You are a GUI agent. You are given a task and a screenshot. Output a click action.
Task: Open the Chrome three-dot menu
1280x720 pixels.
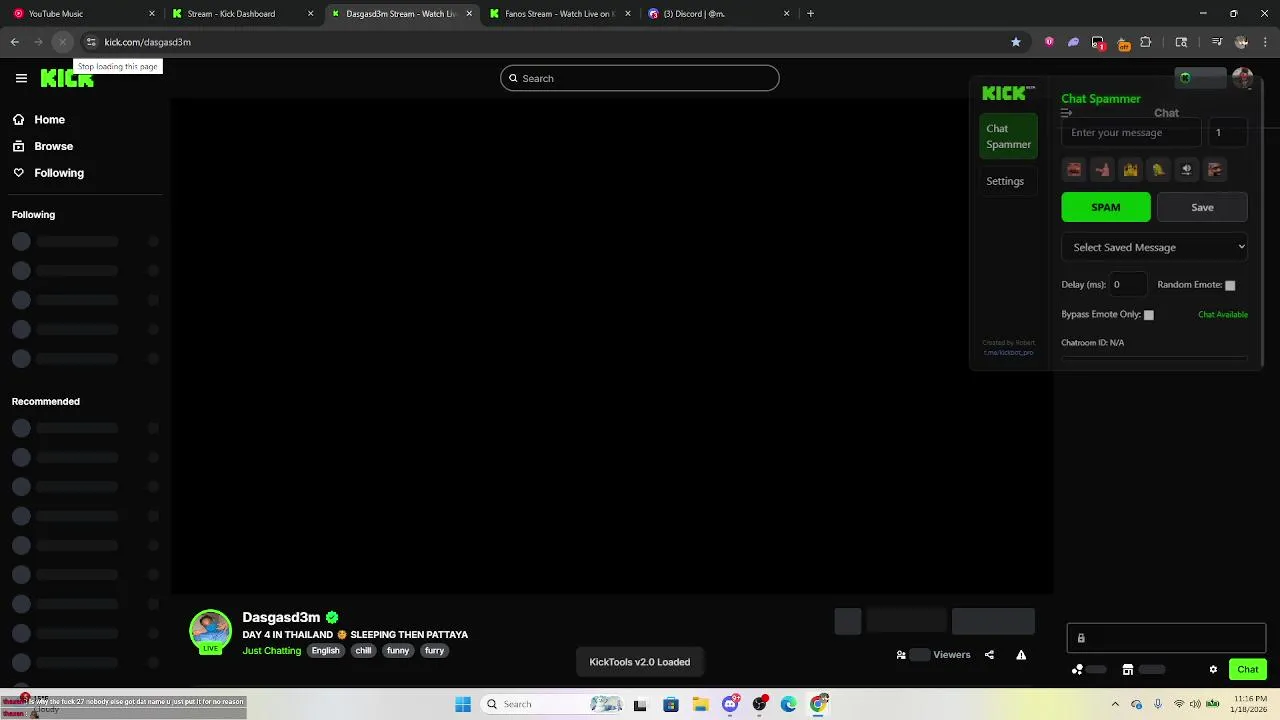1266,42
